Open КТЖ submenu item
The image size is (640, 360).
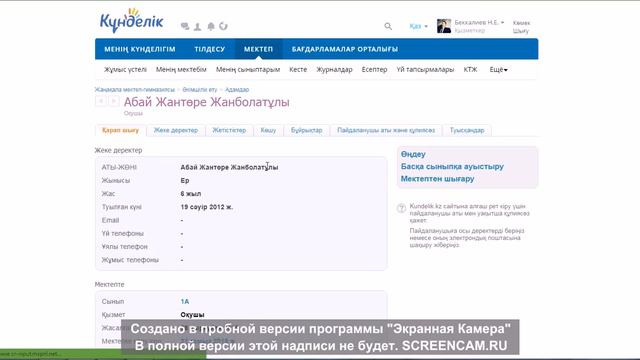(470, 70)
